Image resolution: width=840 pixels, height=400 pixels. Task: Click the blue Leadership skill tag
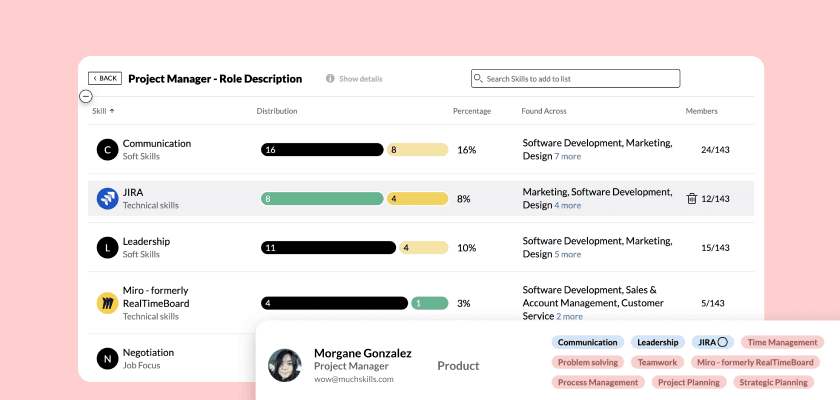click(x=657, y=342)
